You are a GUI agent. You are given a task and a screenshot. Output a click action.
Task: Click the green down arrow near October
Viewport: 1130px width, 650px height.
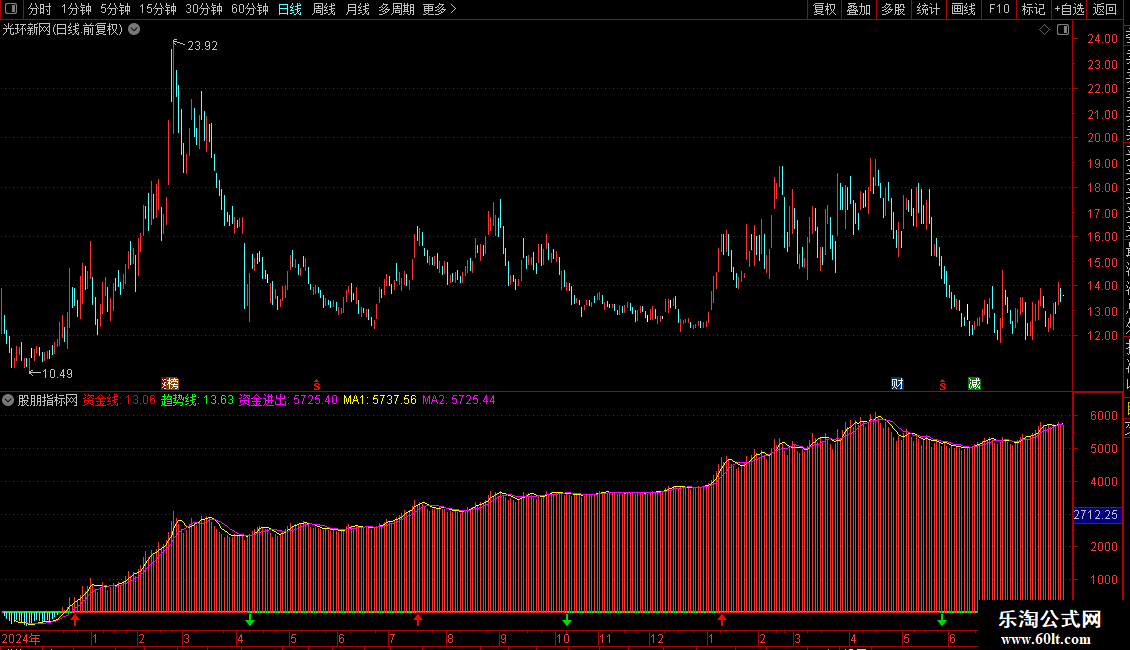click(567, 620)
